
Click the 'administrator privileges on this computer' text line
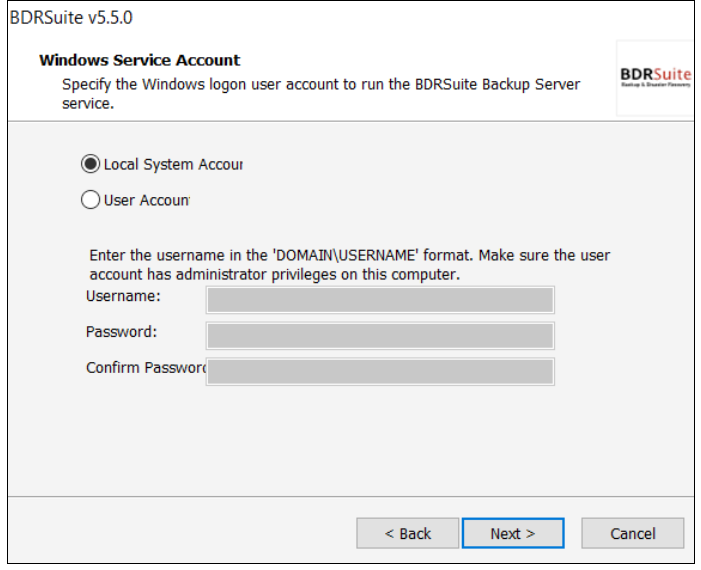pos(274,274)
